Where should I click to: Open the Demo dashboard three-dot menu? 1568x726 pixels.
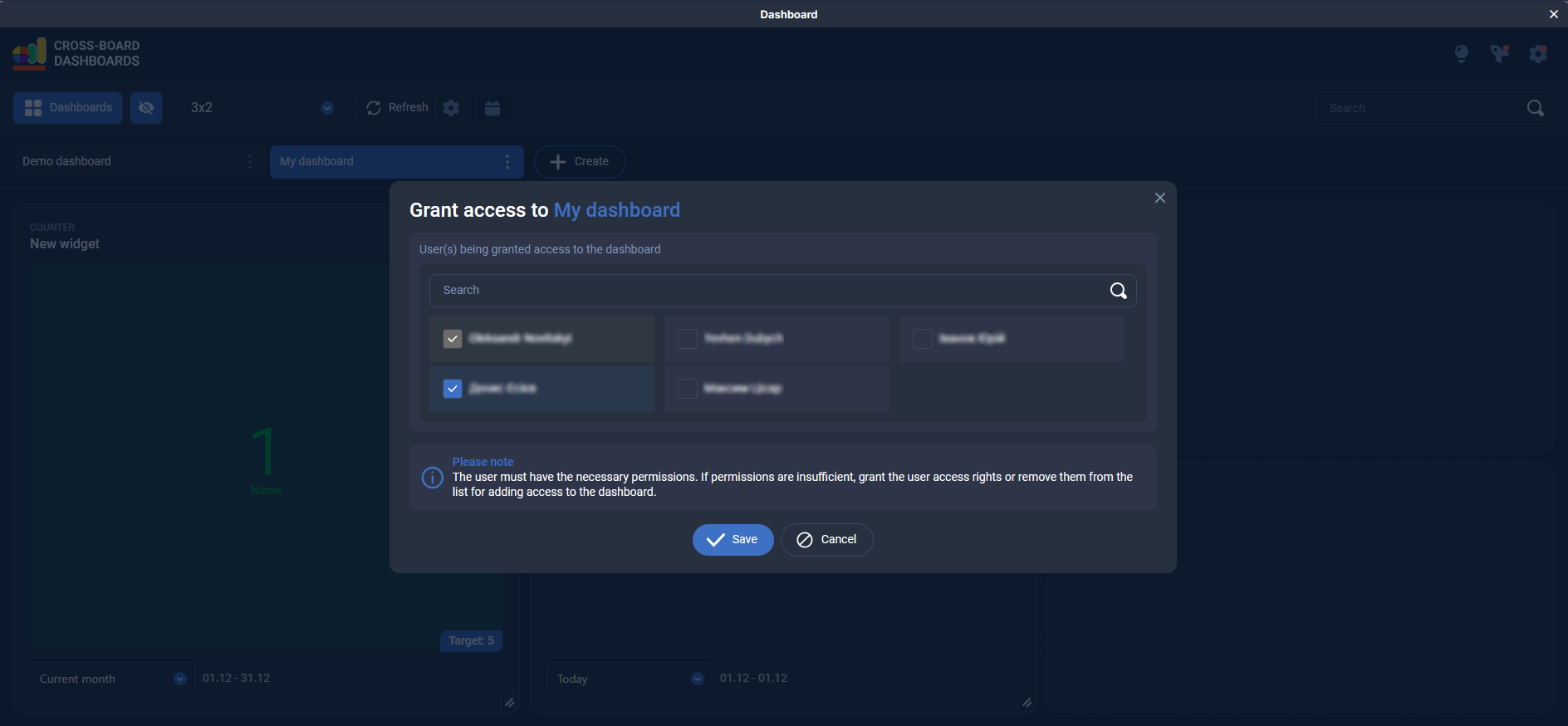tap(250, 162)
